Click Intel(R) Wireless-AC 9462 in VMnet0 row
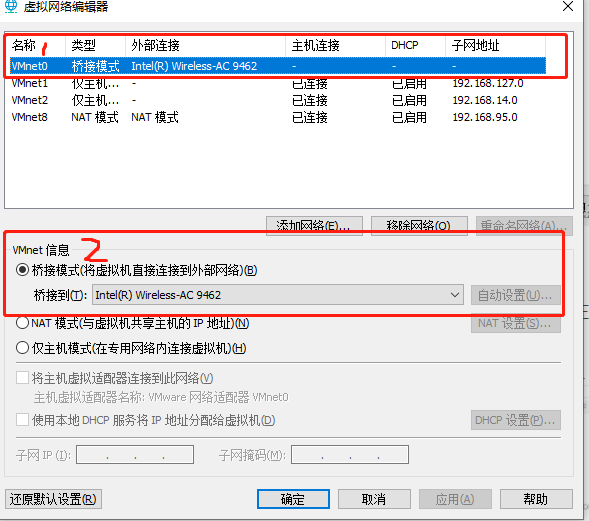The width and height of the screenshot is (589, 521). pos(194,66)
